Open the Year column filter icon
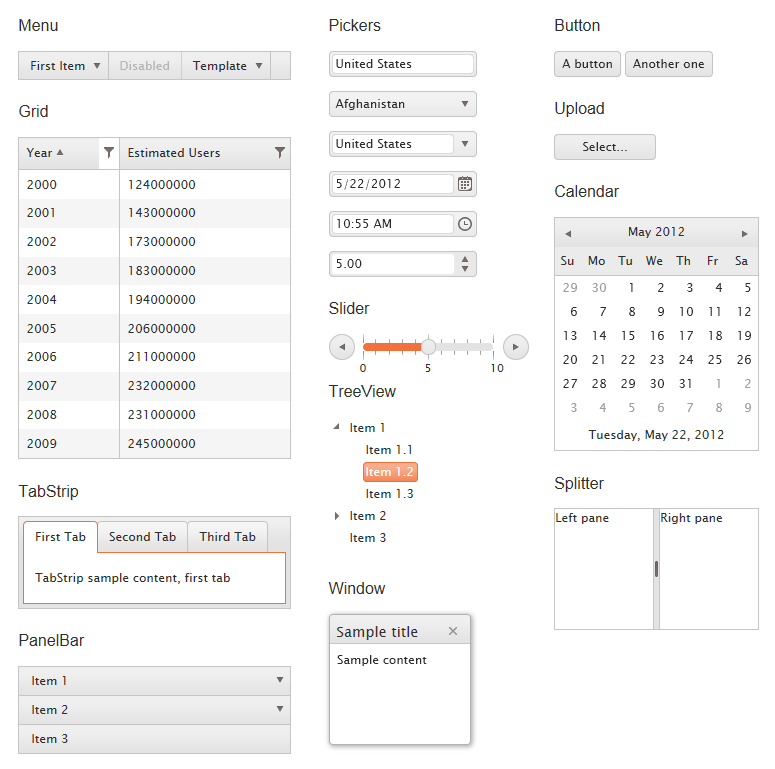The image size is (775, 769). (x=109, y=153)
